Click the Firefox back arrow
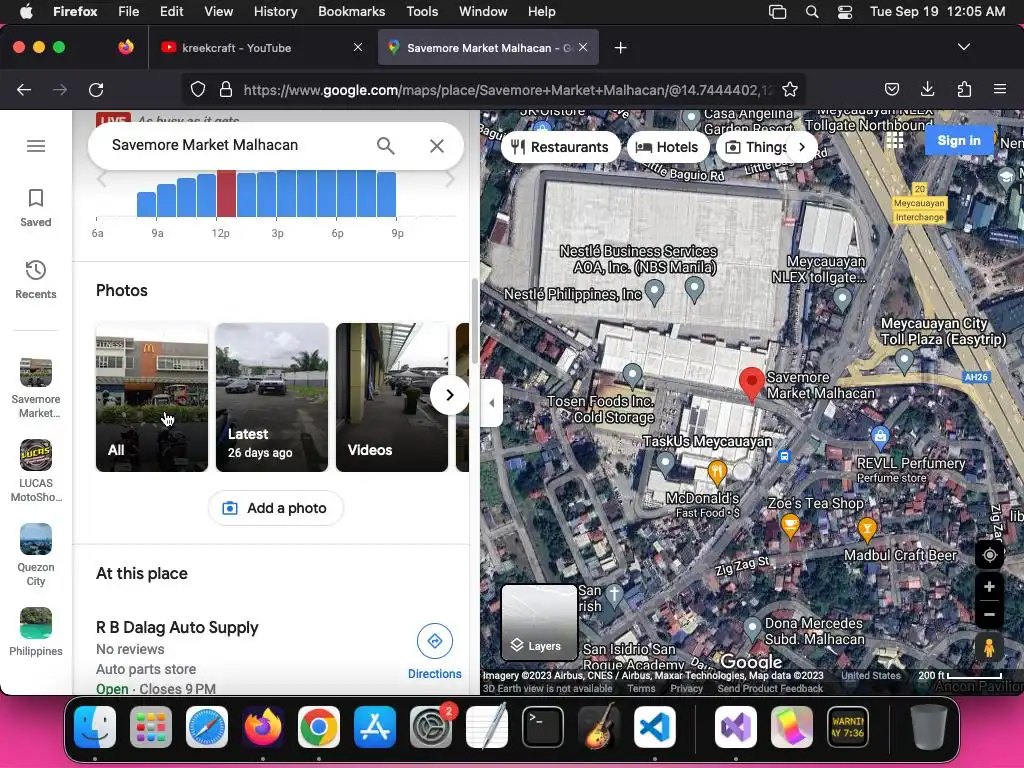This screenshot has width=1024, height=768. tap(24, 89)
